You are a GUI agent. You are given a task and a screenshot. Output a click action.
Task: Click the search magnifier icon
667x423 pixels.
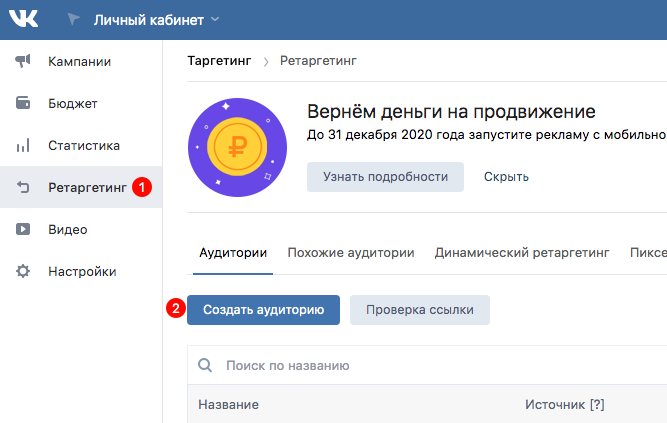[x=205, y=365]
